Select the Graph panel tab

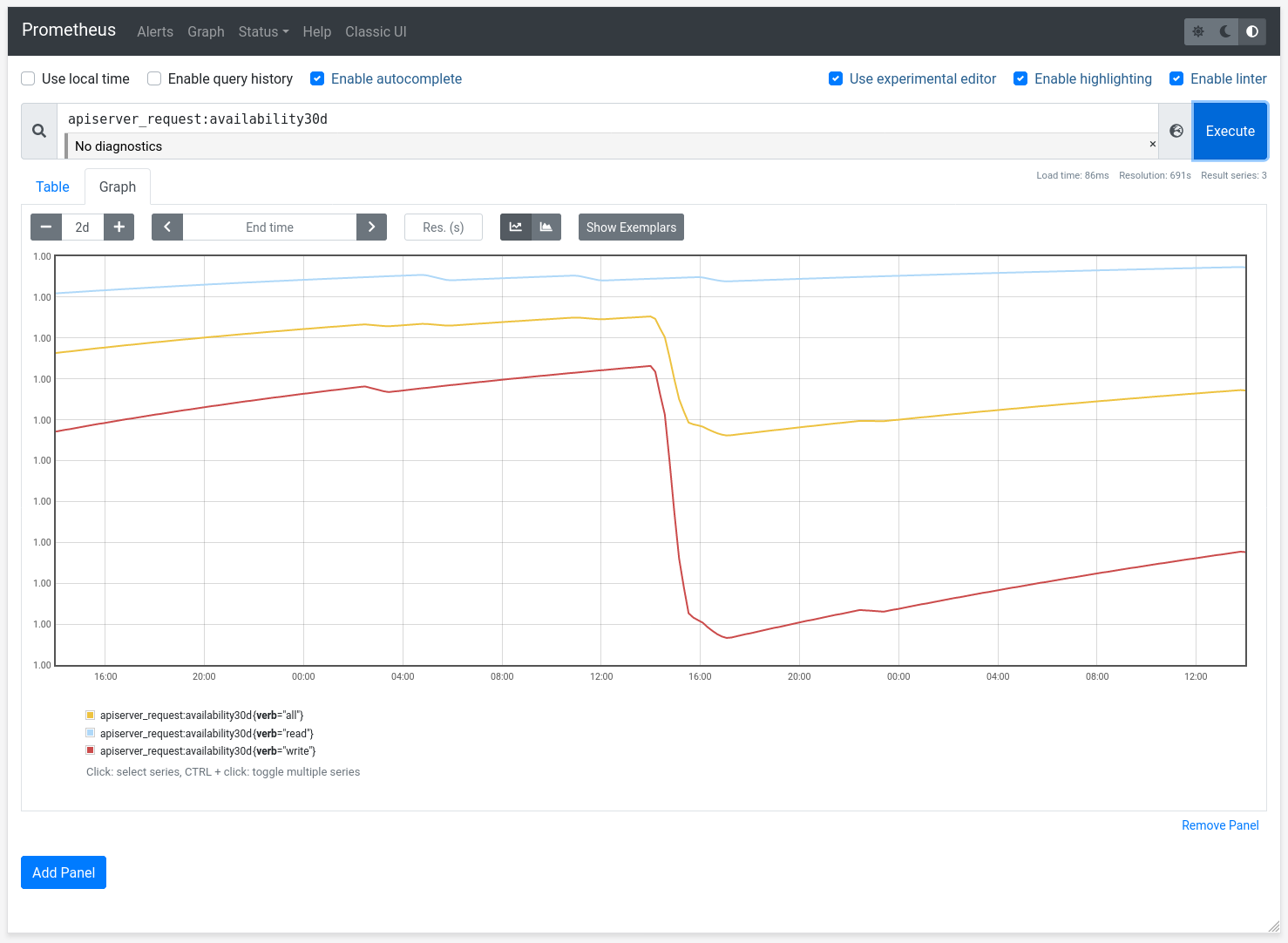[x=118, y=187]
